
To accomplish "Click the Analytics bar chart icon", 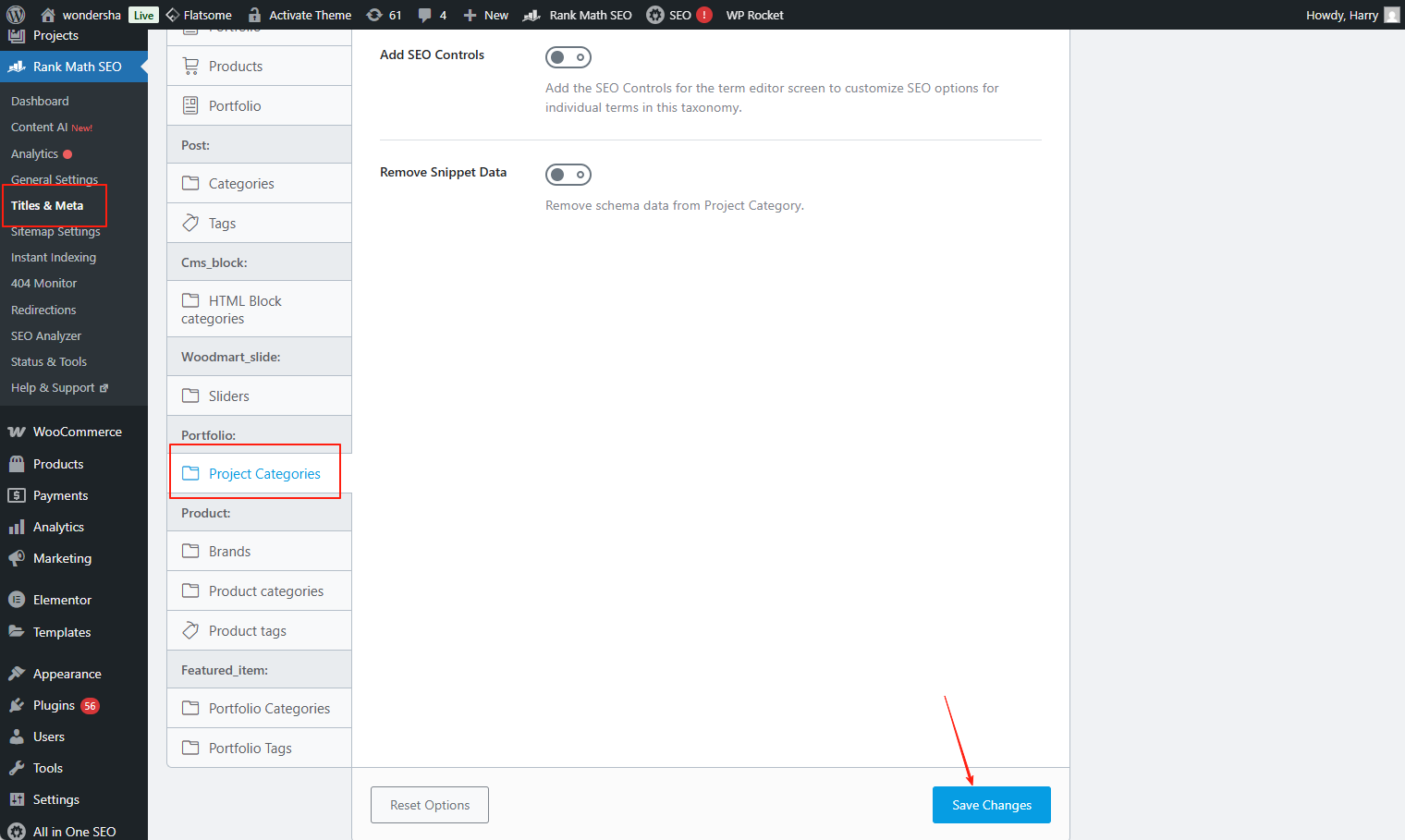I will 17,527.
